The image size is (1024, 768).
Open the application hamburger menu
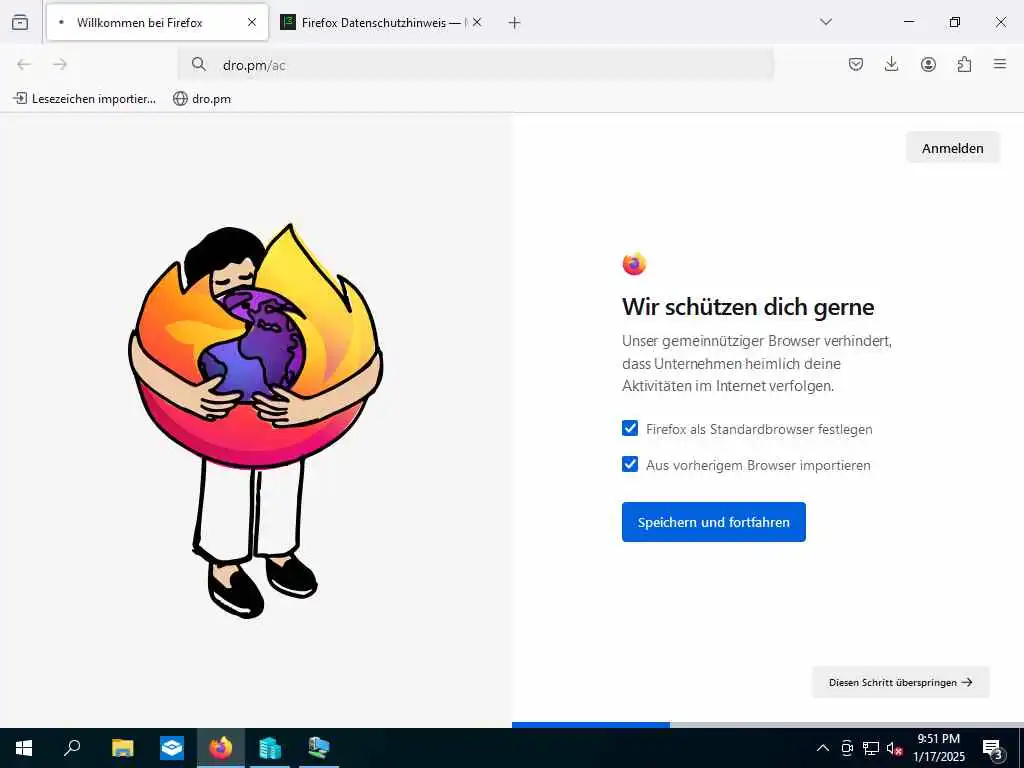pyautogui.click(x=1000, y=64)
